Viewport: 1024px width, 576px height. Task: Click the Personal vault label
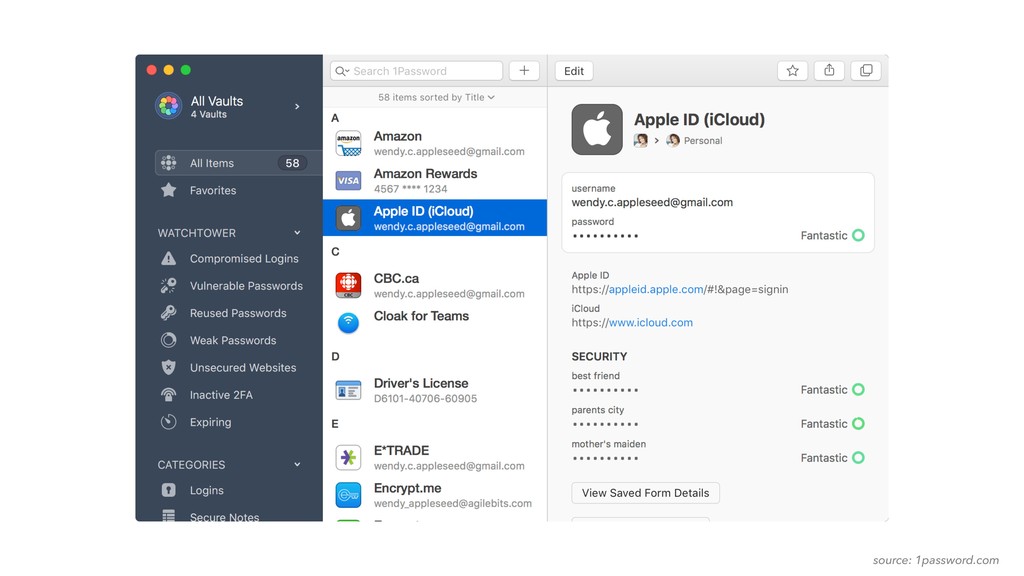pos(703,140)
